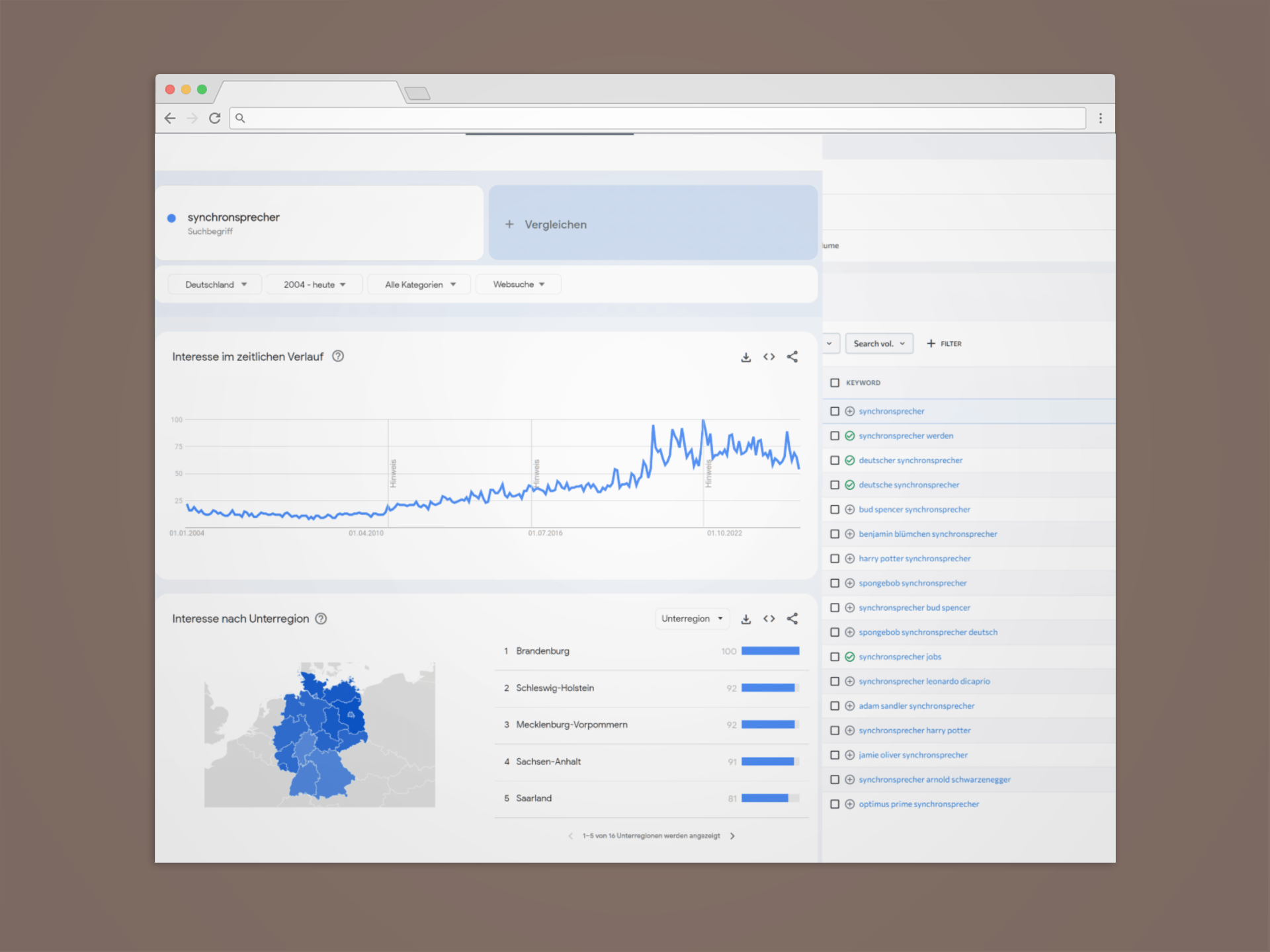Viewport: 1270px width, 952px height.
Task: Open the Search vol. dropdown
Action: pos(878,344)
